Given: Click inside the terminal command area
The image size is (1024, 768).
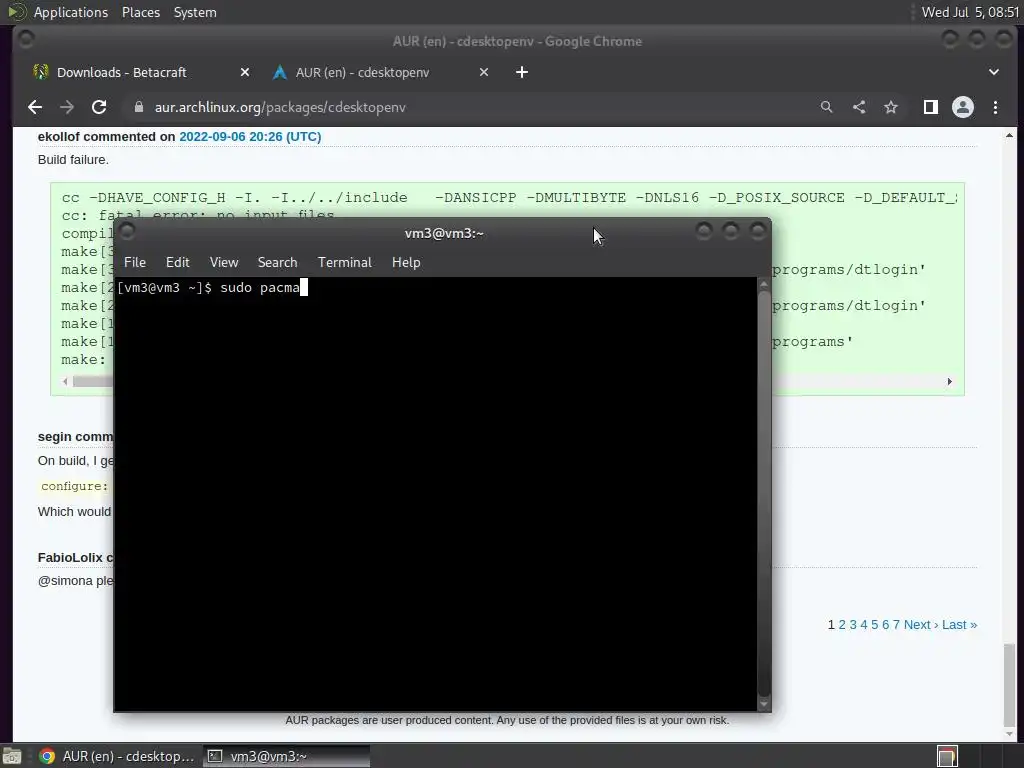Looking at the screenshot, I should pos(435,494).
